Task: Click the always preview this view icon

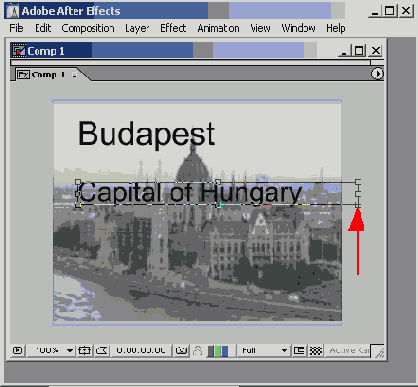Action: pyautogui.click(x=17, y=350)
